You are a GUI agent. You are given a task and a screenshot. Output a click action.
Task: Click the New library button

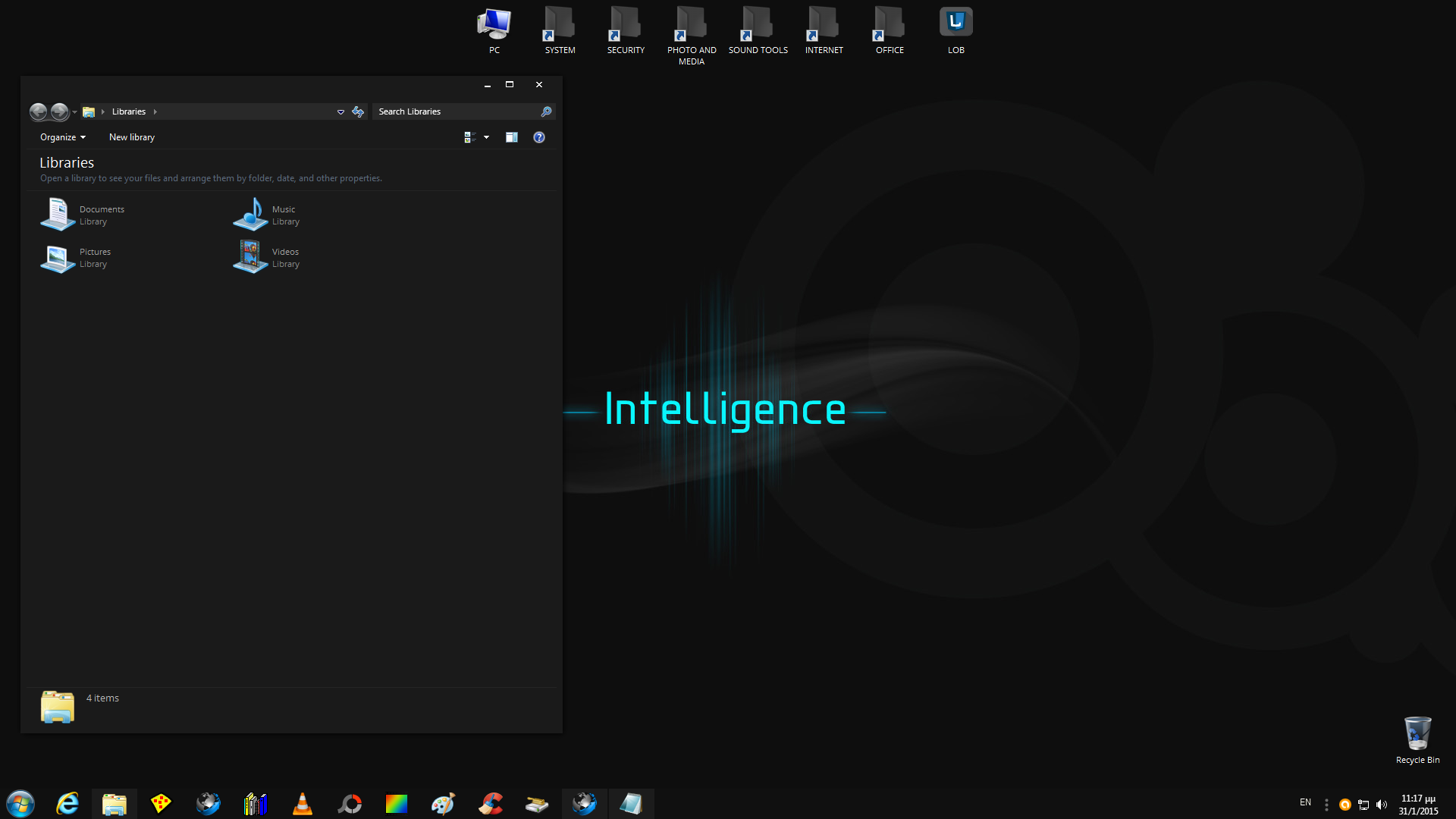click(x=132, y=137)
